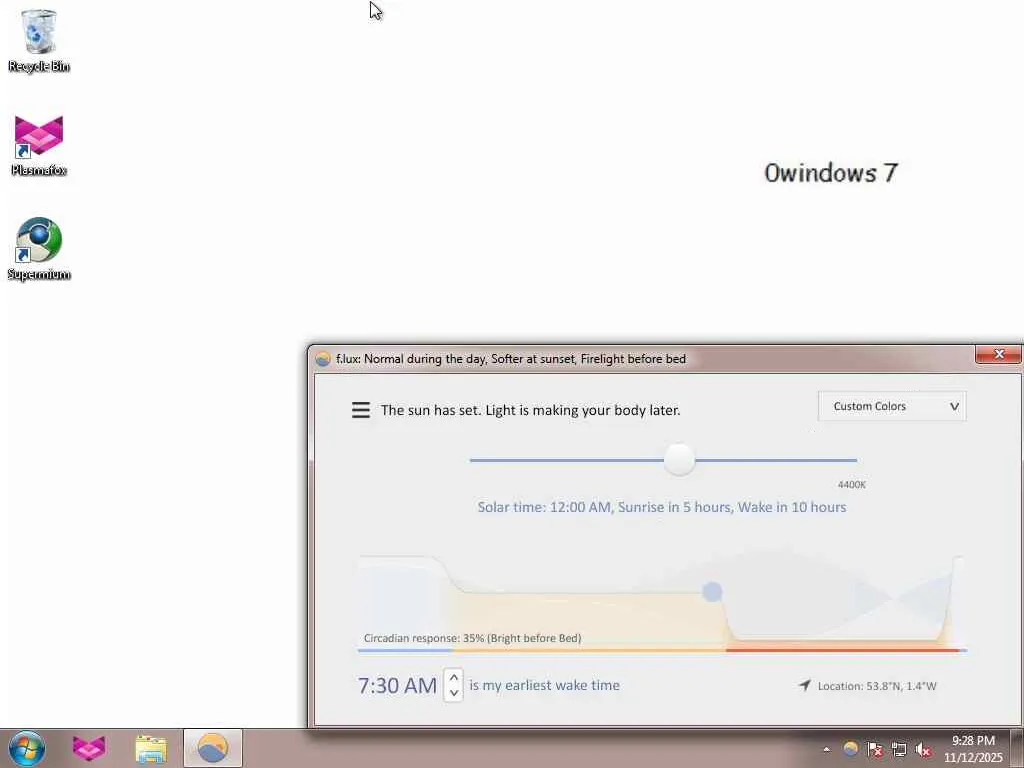Open the Custom Colors dropdown
This screenshot has height=768, width=1024.
pos(892,406)
